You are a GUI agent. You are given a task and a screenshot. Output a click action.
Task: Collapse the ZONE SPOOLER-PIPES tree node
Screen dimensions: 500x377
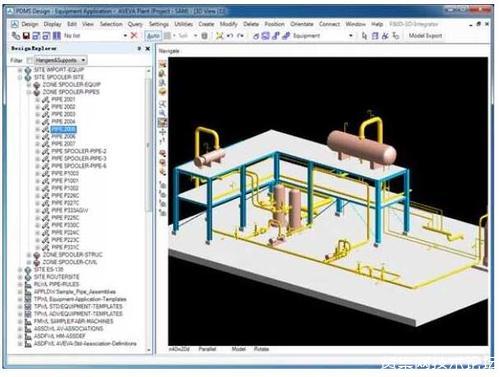pos(29,92)
